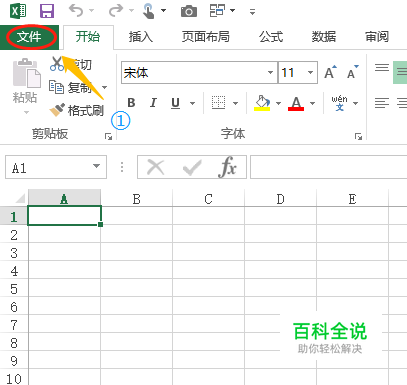Click the 页面布局 Page Layout tab
407x385 pixels.
point(206,37)
